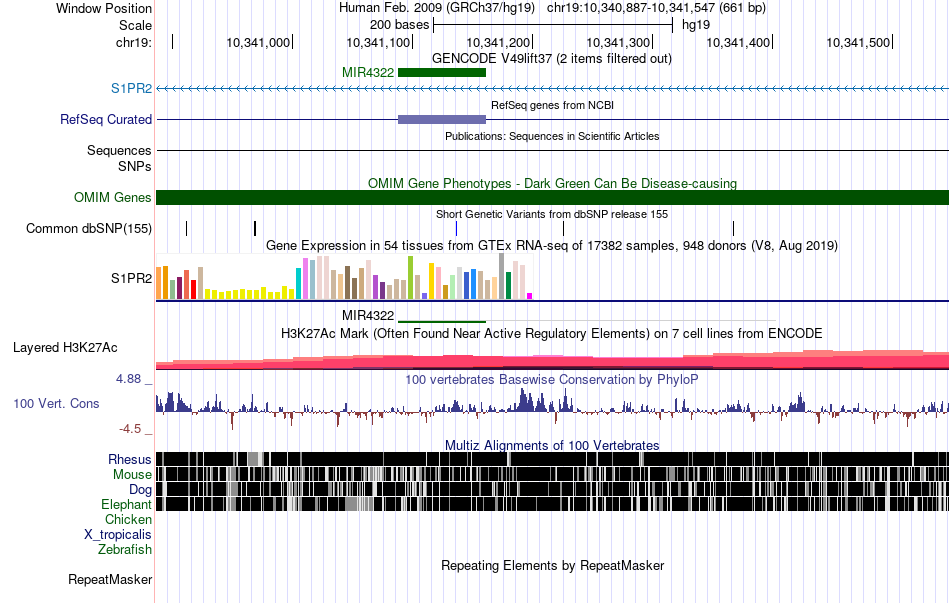Viewport: 950px width, 603px height.
Task: Click the 10,341,400 ruler coordinate
Action: point(738,42)
